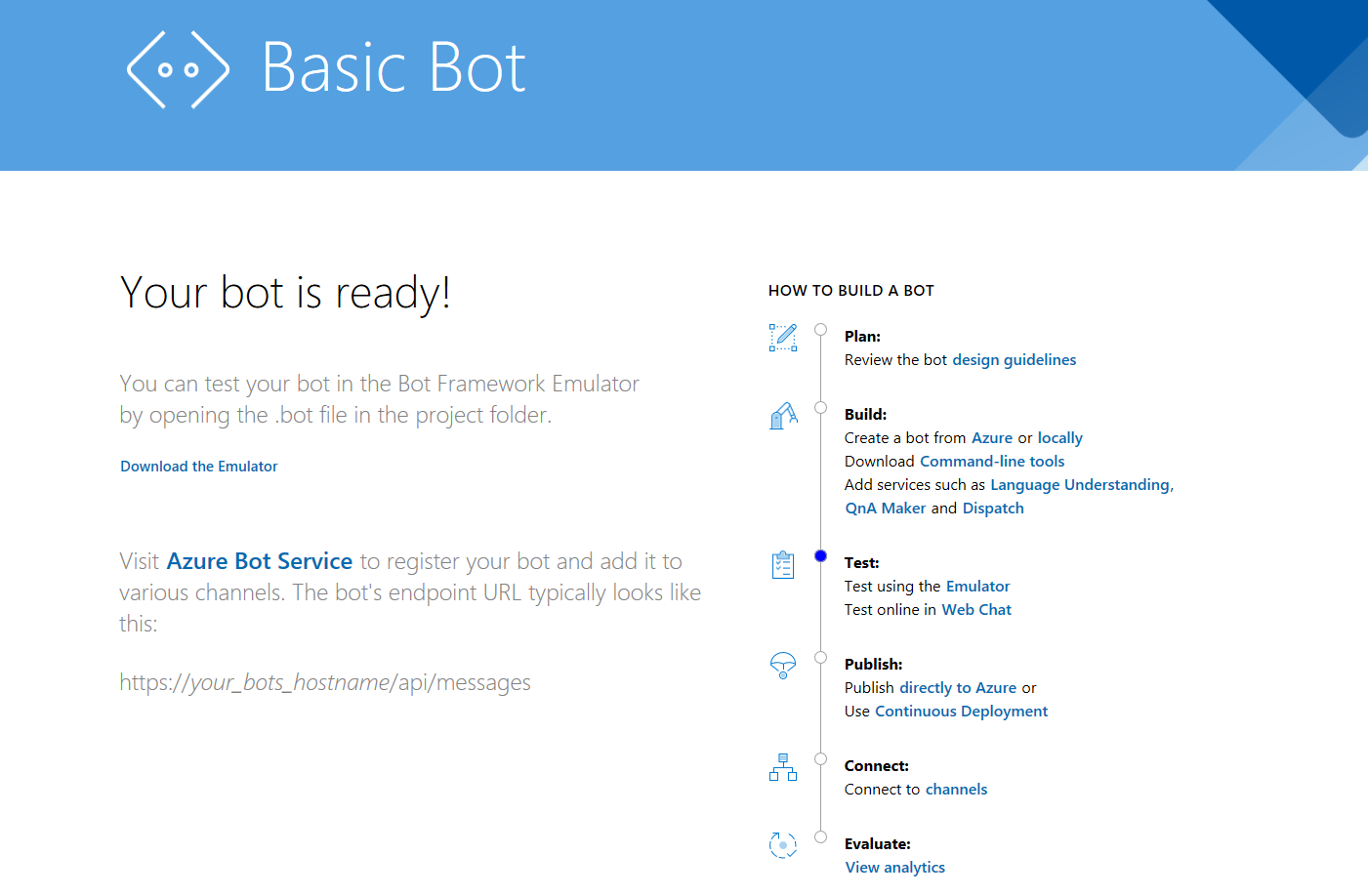
Task: Follow the directly to Azure link
Action: click(x=958, y=688)
